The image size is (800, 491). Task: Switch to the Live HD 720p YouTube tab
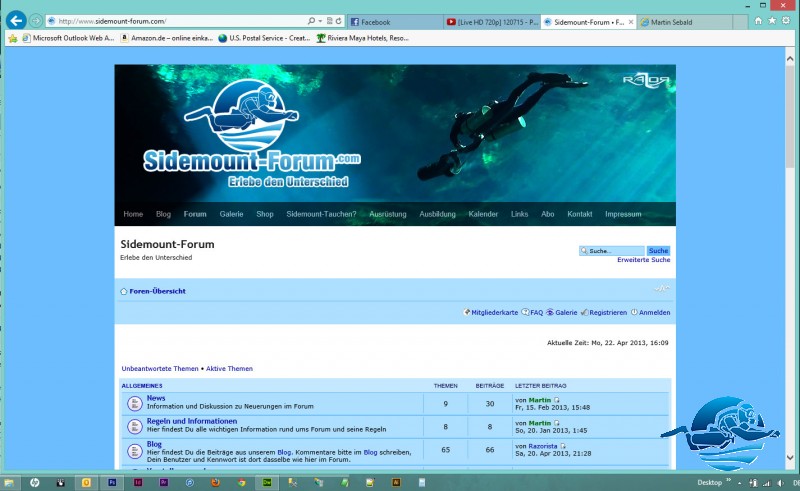coord(492,22)
